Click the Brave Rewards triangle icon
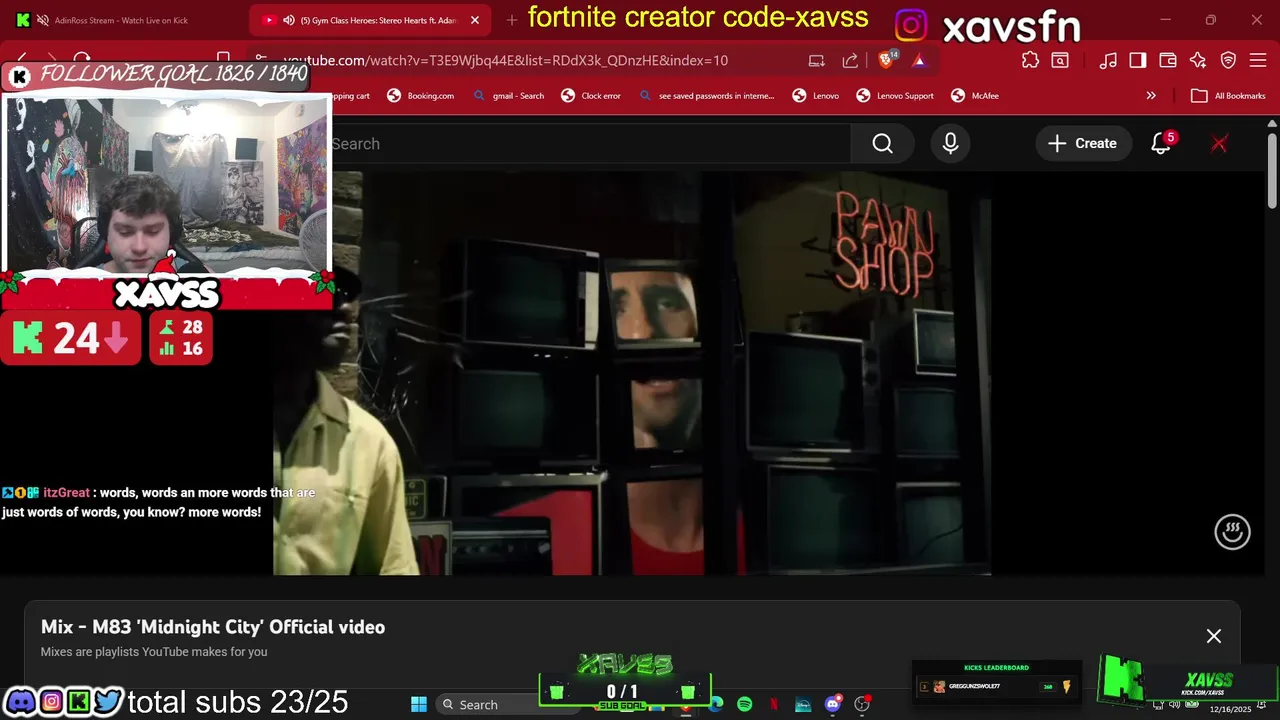This screenshot has height=720, width=1280. pyautogui.click(x=919, y=60)
